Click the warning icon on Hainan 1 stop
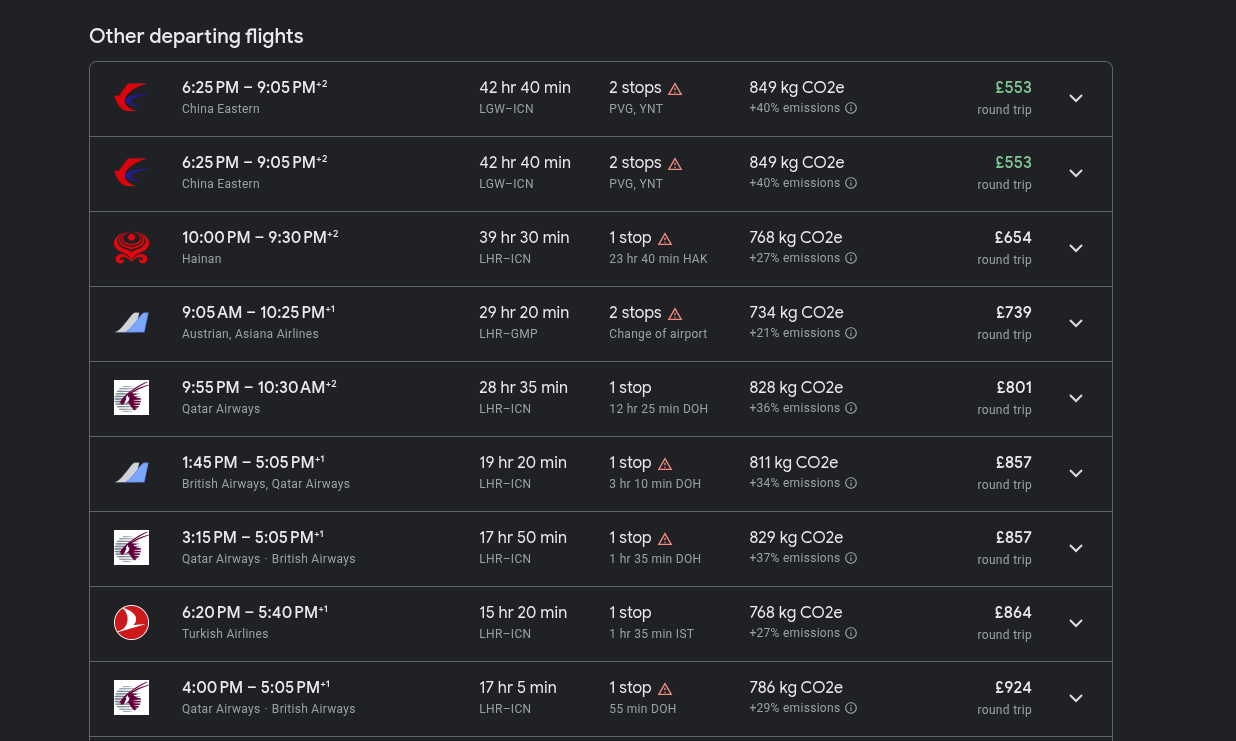The height and width of the screenshot is (741, 1236). pyautogui.click(x=665, y=239)
